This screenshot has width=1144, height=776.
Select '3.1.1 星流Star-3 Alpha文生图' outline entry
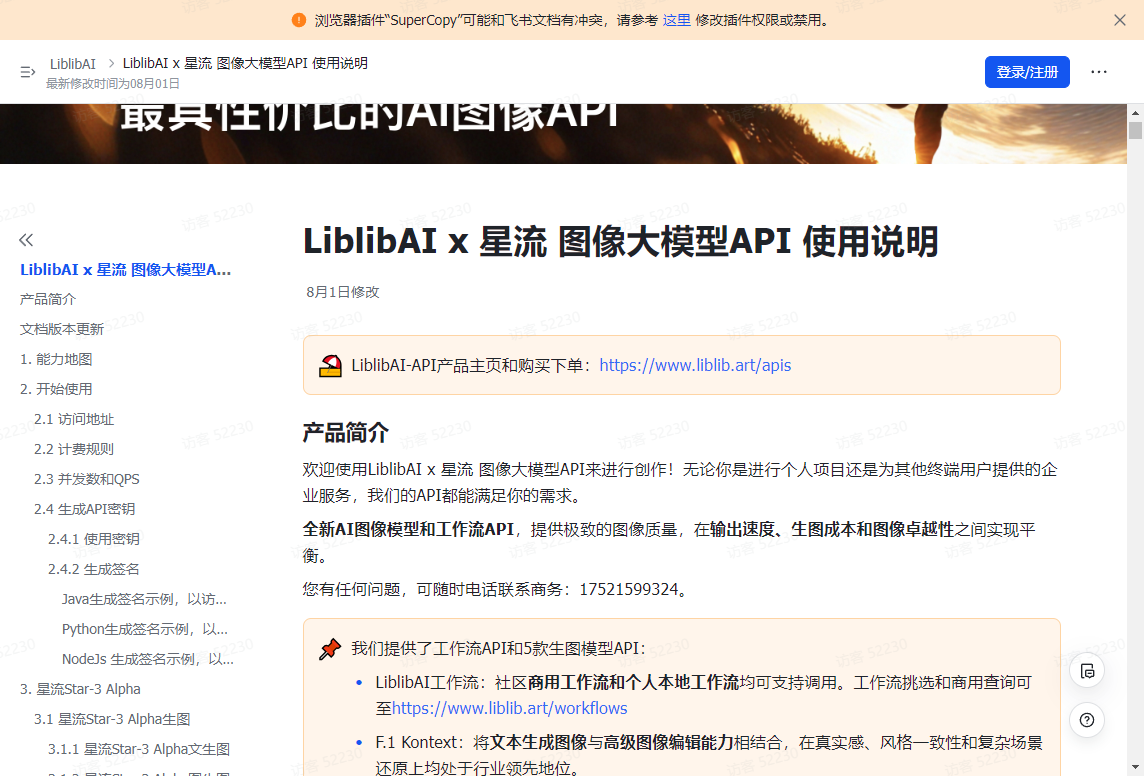coord(139,748)
